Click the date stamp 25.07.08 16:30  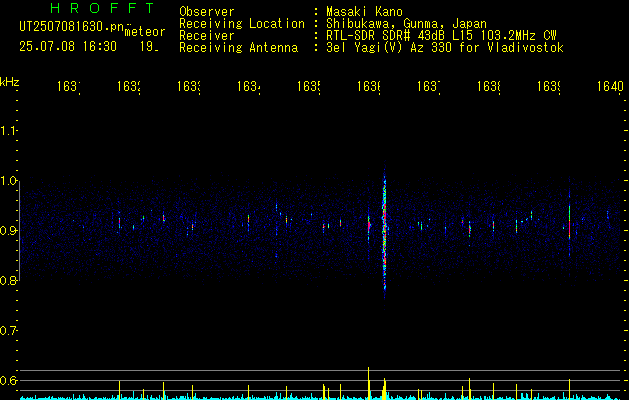(68, 47)
